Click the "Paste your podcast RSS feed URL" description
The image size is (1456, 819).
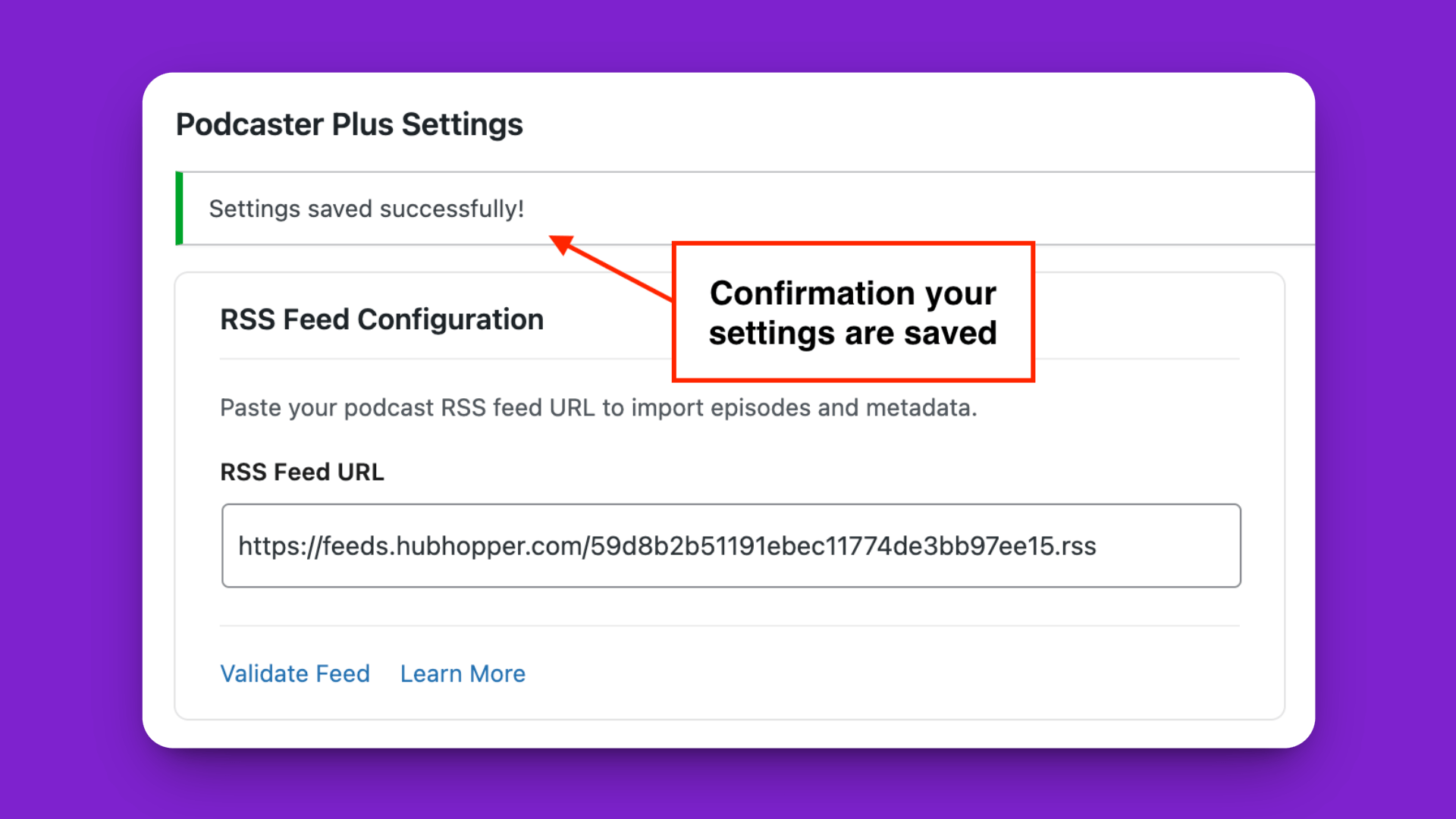598,407
